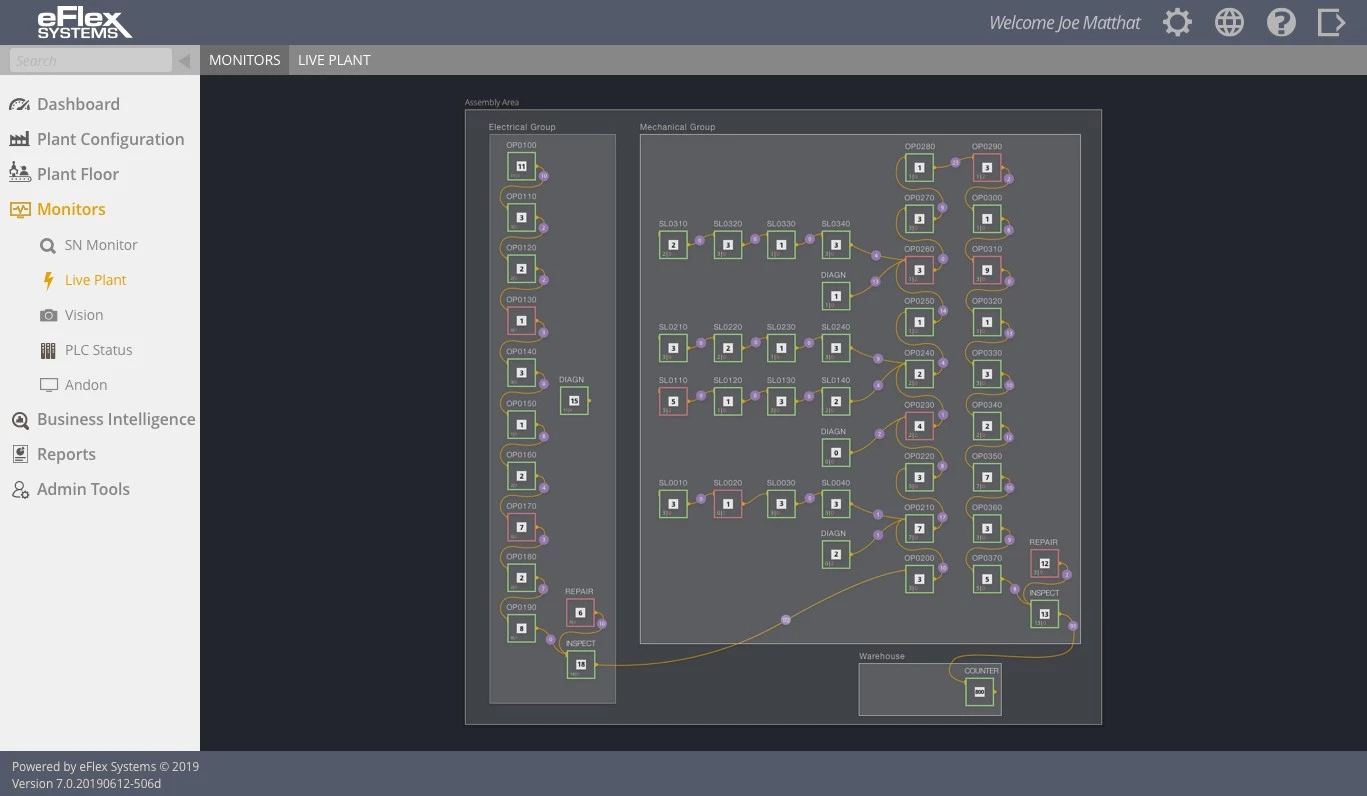This screenshot has width=1367, height=796.
Task: Switch to the MONITORS tab
Action: (x=245, y=60)
